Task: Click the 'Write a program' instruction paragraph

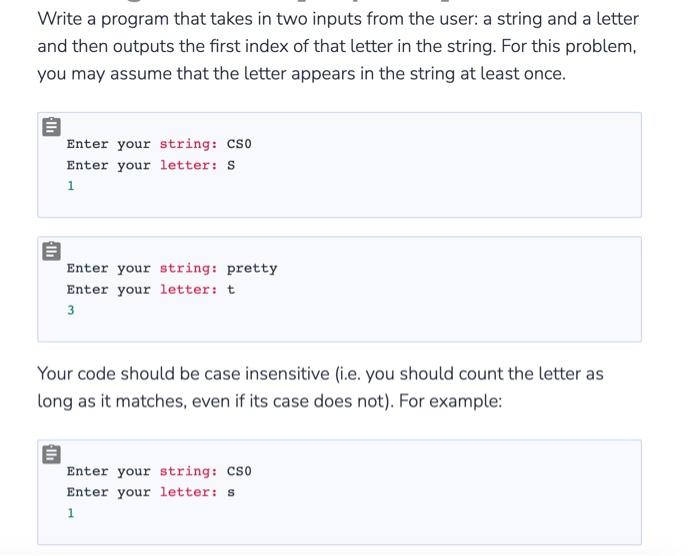Action: 338,46
